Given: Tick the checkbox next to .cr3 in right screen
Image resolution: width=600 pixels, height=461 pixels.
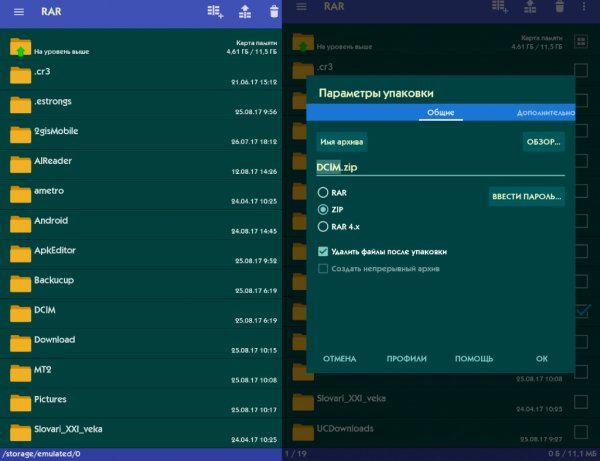Looking at the screenshot, I should pyautogui.click(x=581, y=70).
